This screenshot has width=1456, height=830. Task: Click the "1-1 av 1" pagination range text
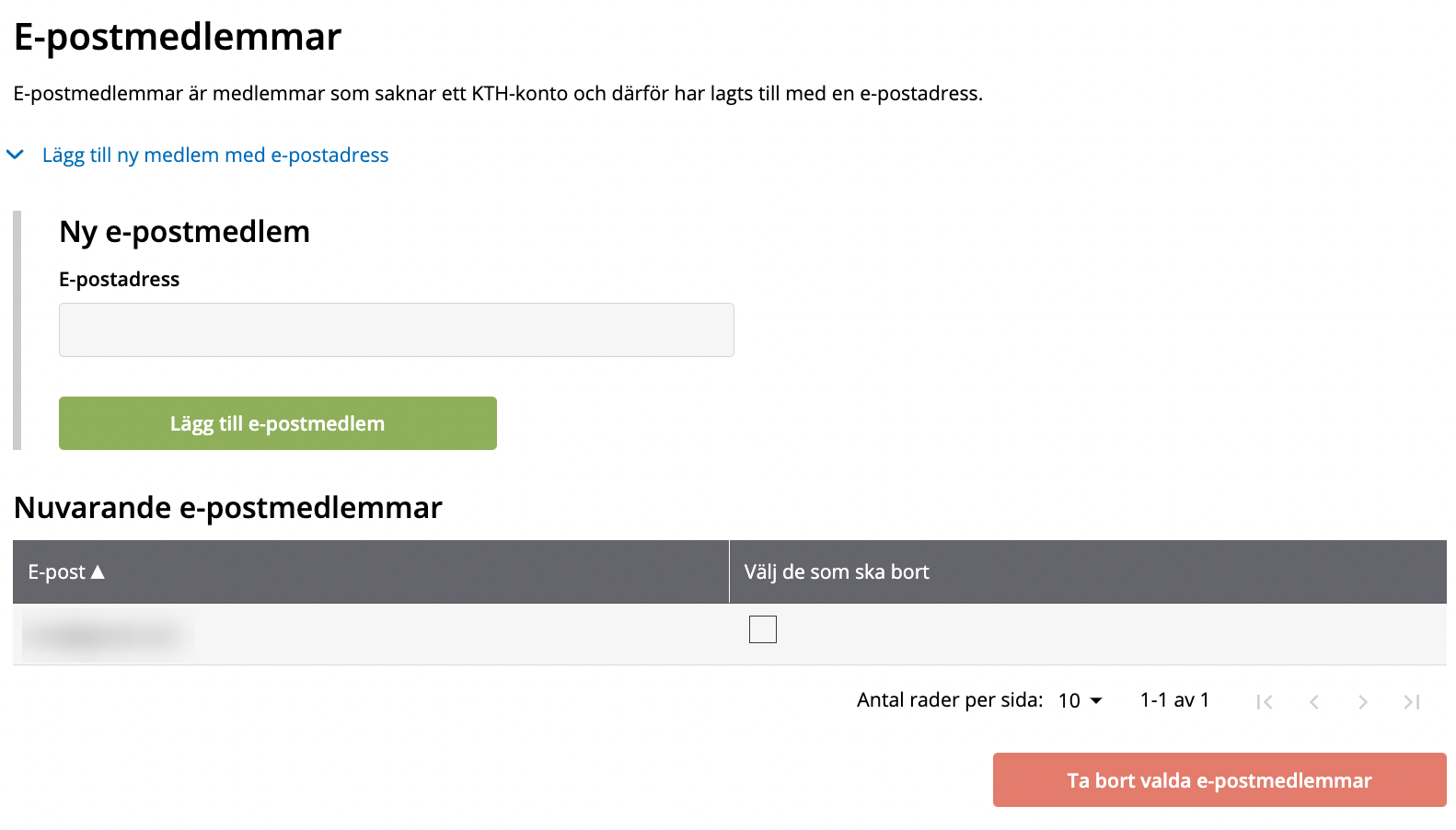coord(1174,700)
